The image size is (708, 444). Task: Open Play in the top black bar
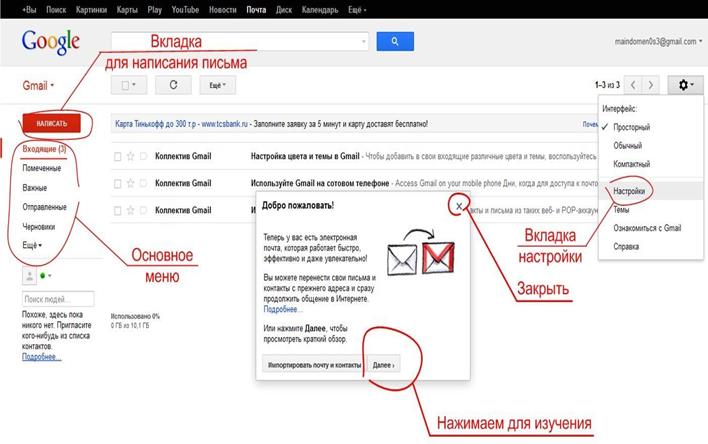coord(154,9)
